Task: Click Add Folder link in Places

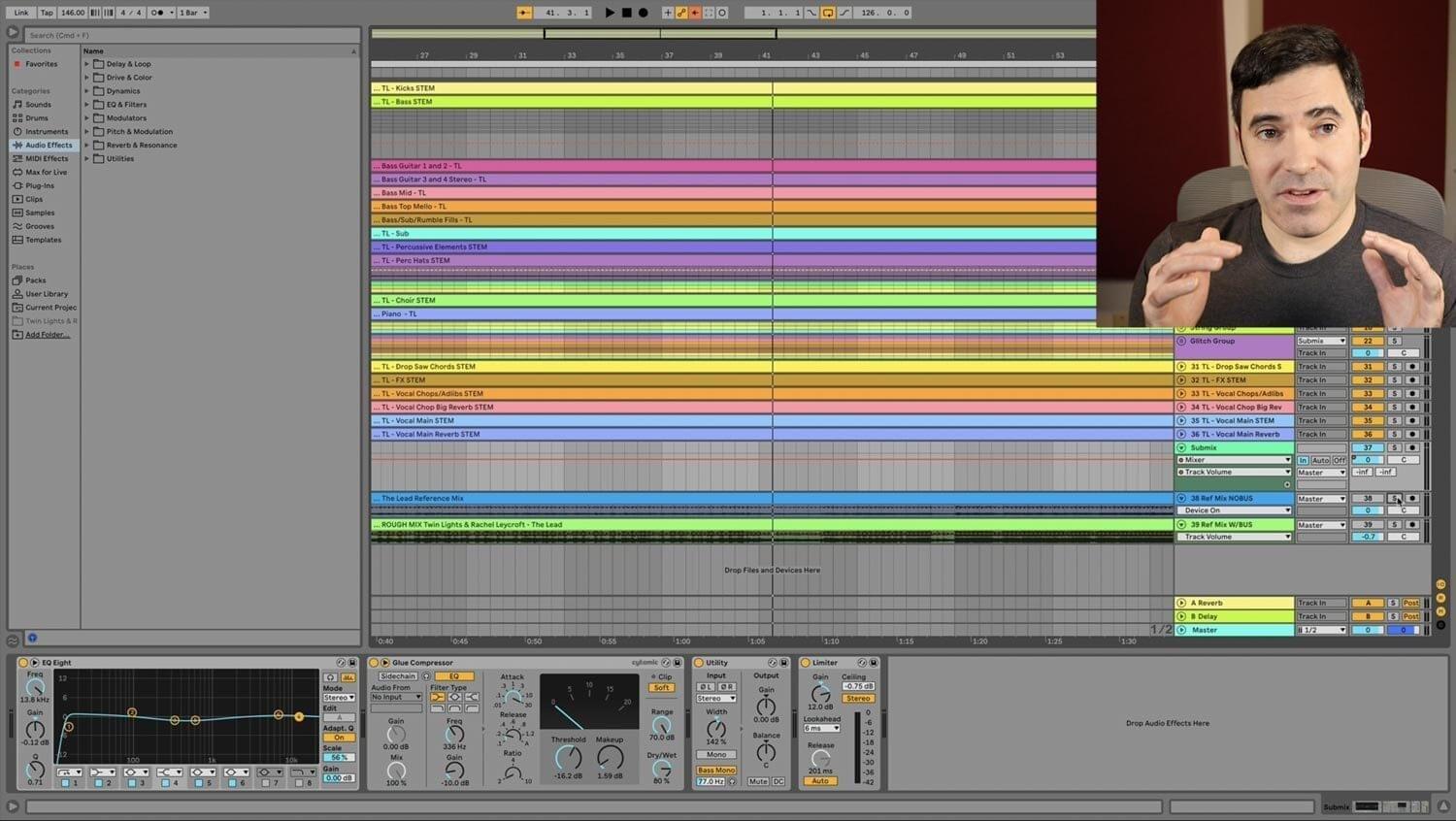Action: pos(47,335)
